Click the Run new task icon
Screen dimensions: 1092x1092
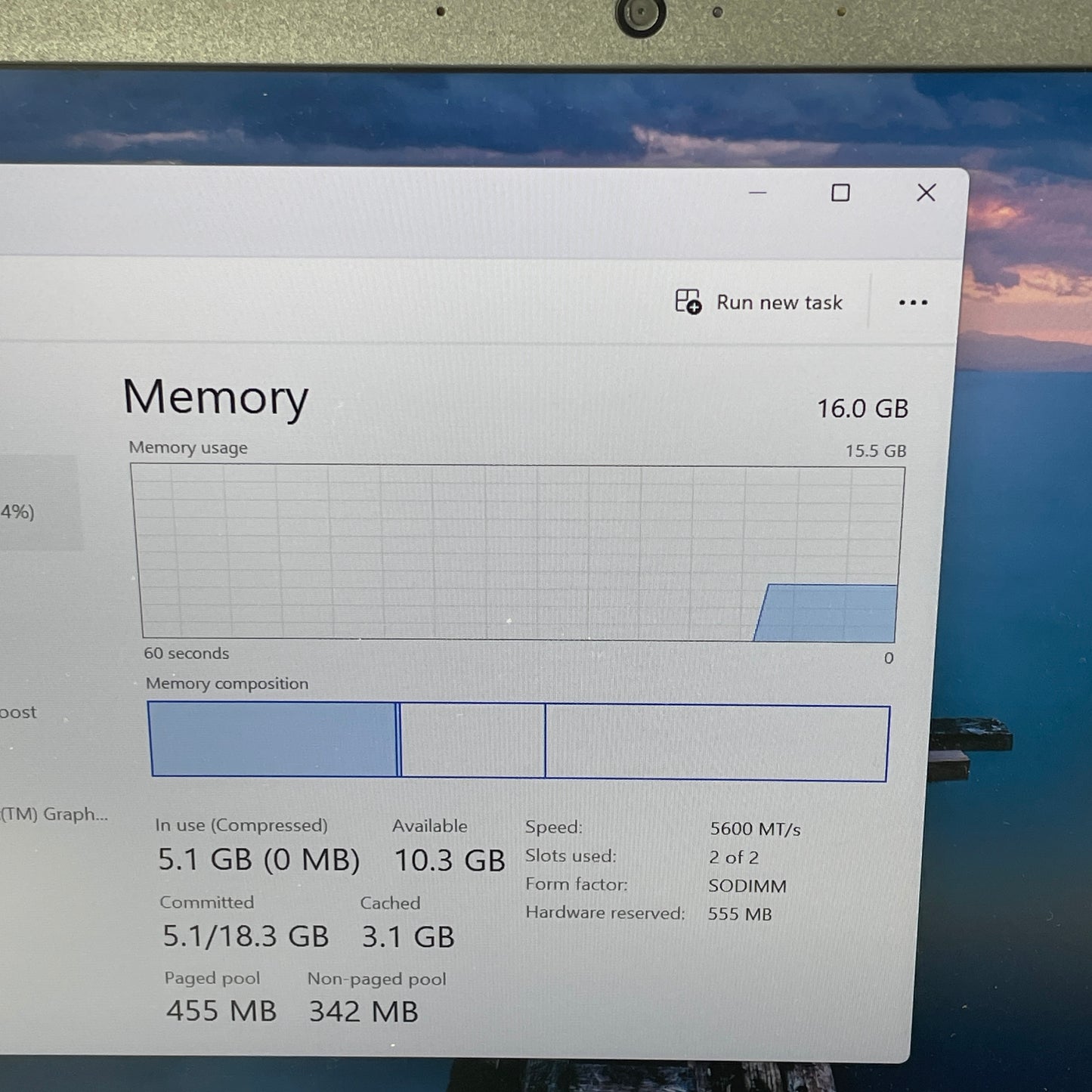point(688,302)
